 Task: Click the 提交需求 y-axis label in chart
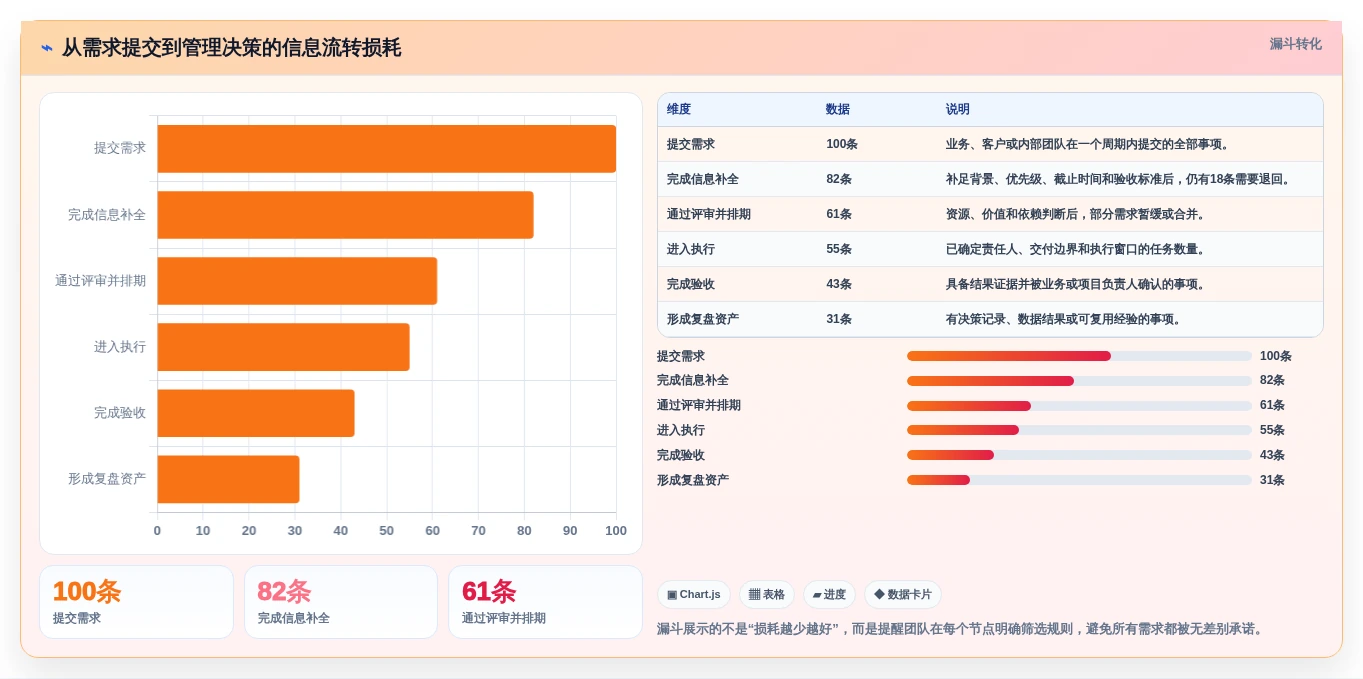click(x=120, y=148)
